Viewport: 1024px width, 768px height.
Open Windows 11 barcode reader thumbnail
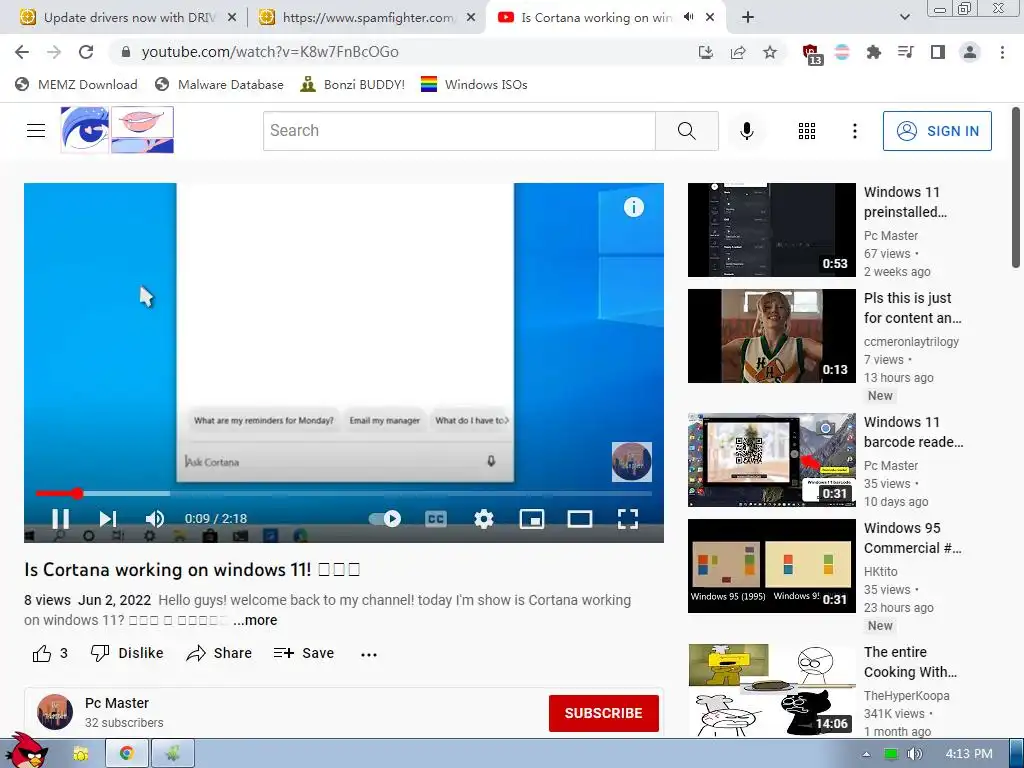771,460
